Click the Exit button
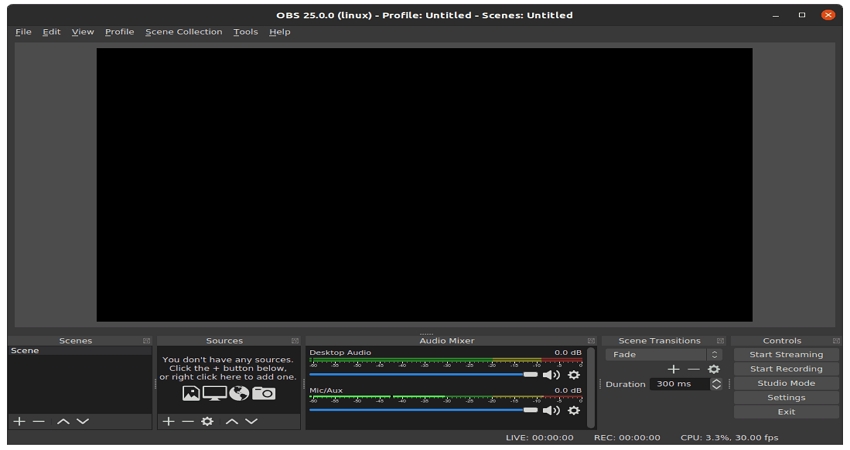The width and height of the screenshot is (850, 450). click(x=786, y=412)
